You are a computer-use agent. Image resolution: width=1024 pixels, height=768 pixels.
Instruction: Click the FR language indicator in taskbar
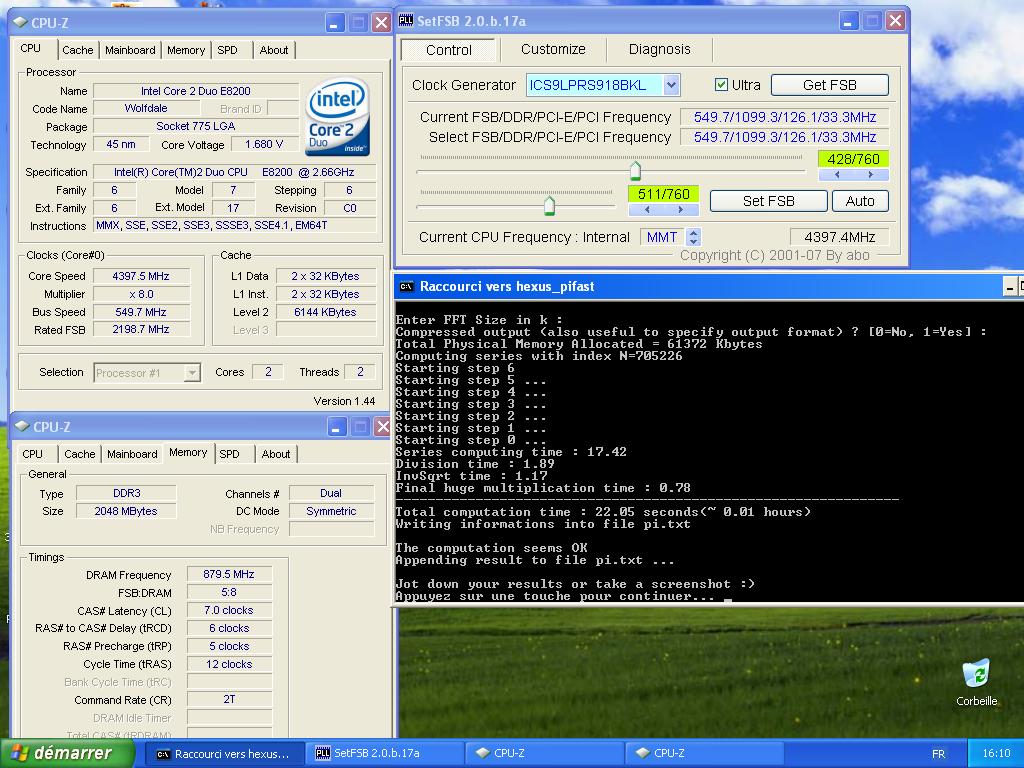click(938, 754)
